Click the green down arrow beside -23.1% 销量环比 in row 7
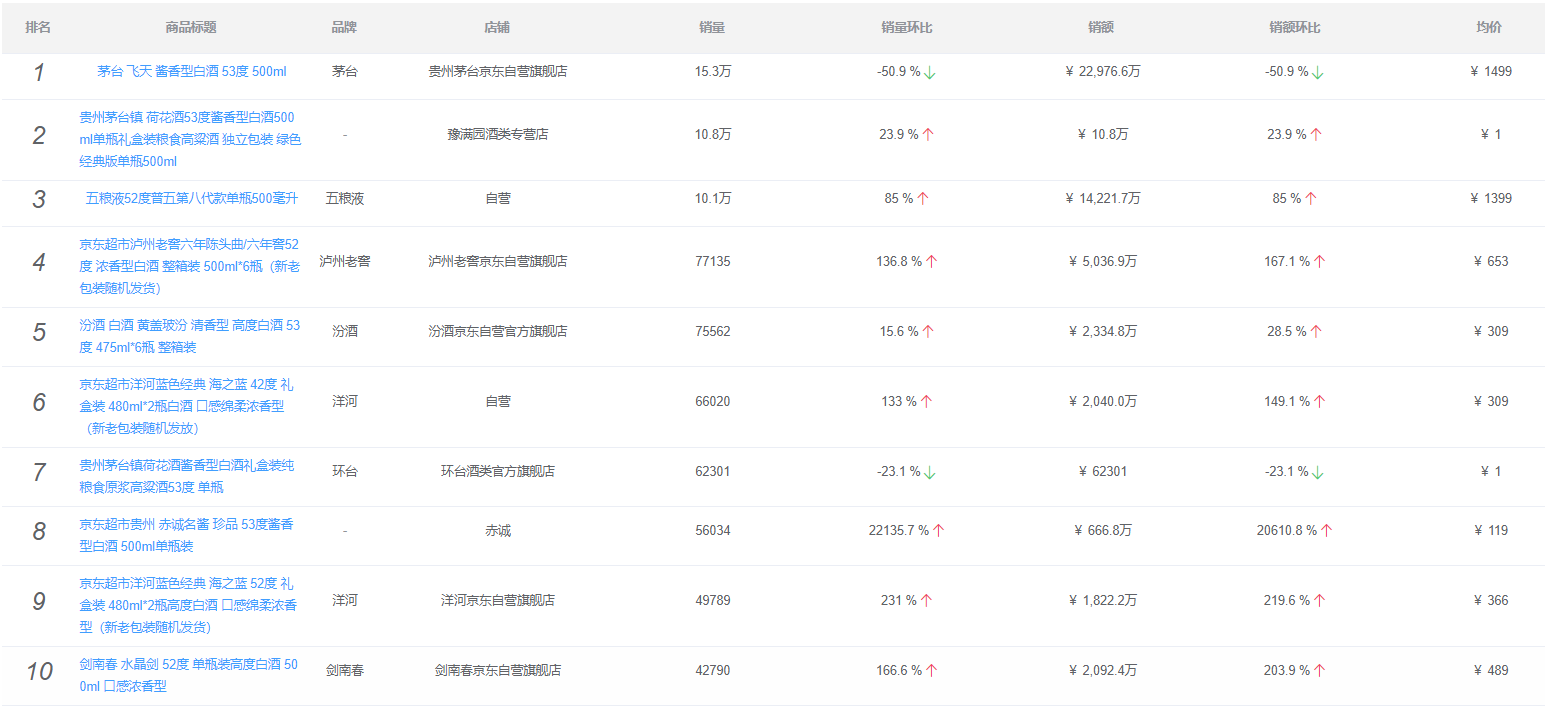The image size is (1545, 708). pos(930,472)
